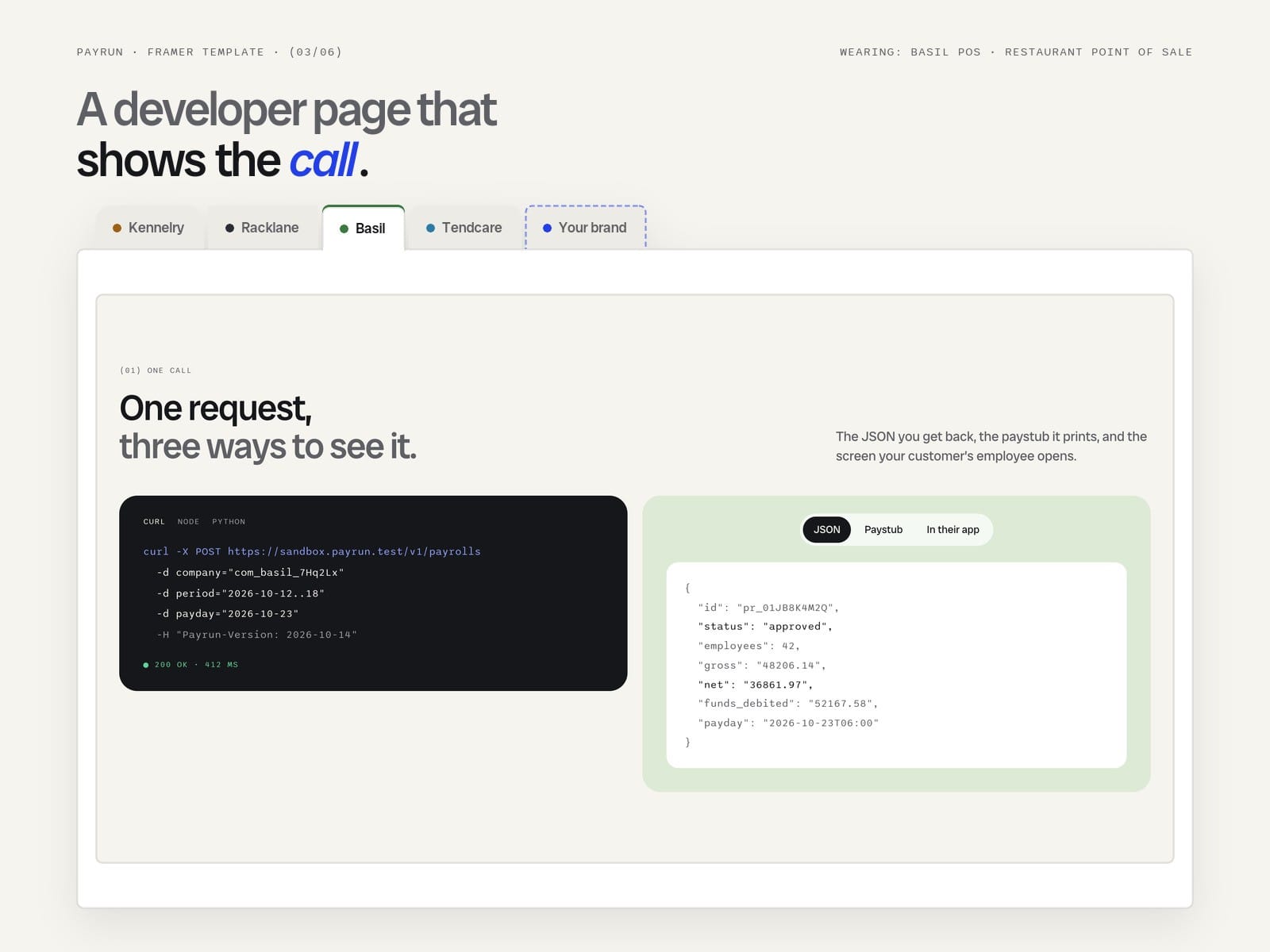This screenshot has width=1270, height=952.
Task: Click the "net": "36861.97" JSON line
Action: tap(756, 685)
